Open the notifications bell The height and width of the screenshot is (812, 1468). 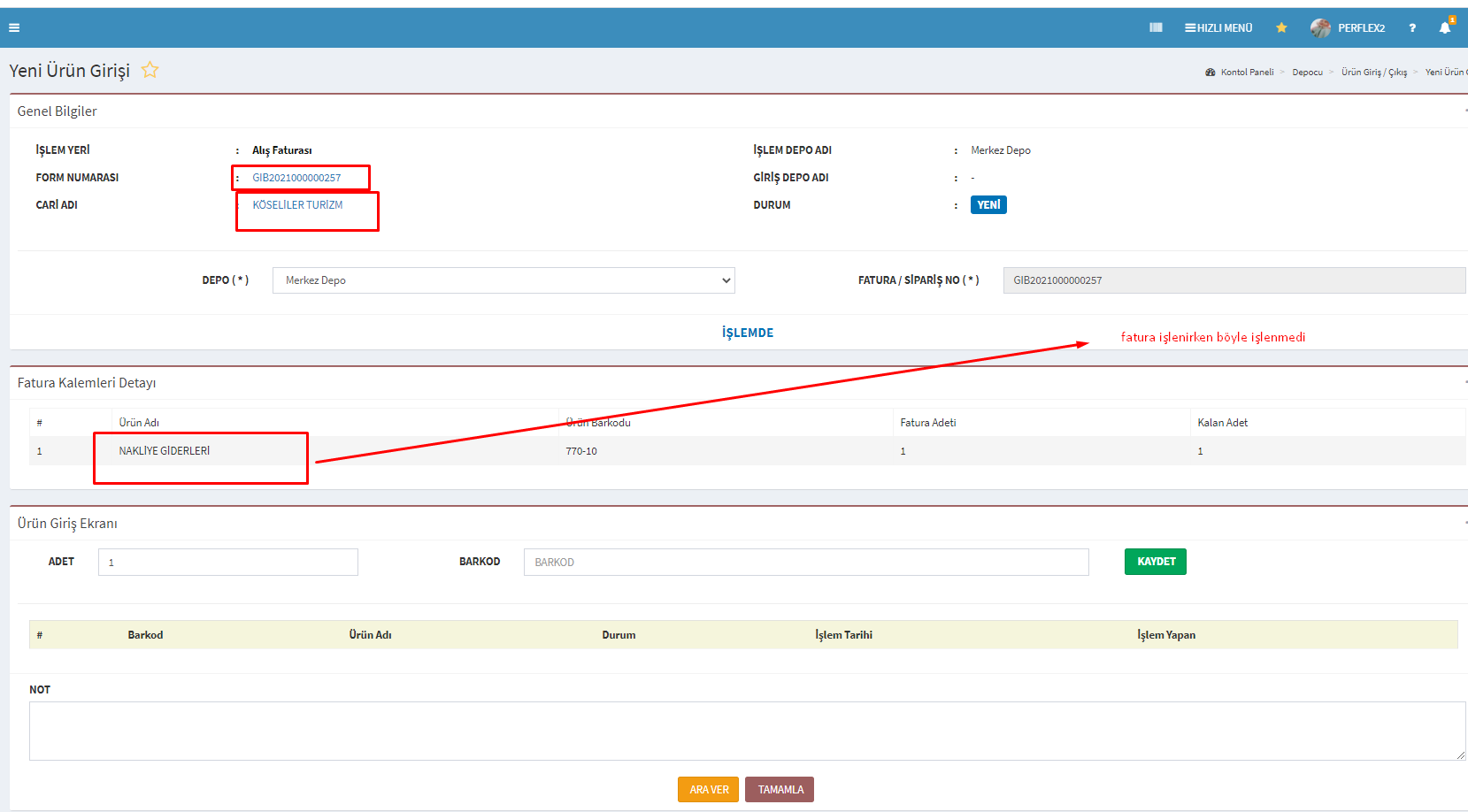tap(1445, 28)
